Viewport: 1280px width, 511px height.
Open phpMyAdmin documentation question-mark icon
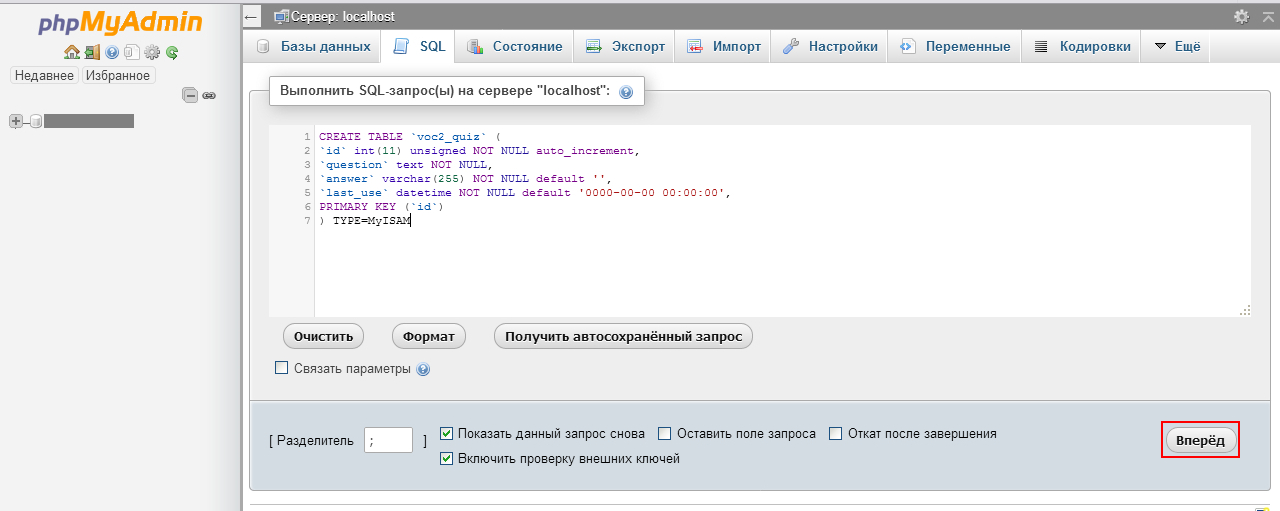click(x=112, y=52)
